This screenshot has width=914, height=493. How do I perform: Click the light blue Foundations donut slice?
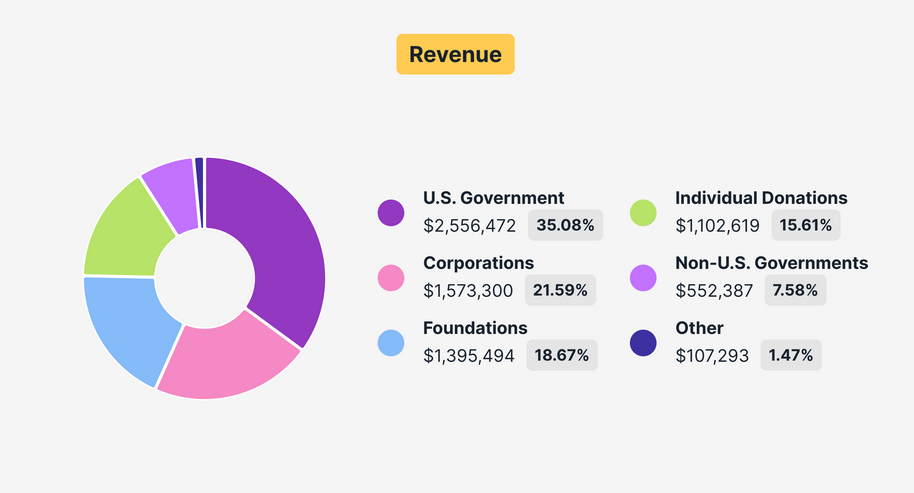128,325
